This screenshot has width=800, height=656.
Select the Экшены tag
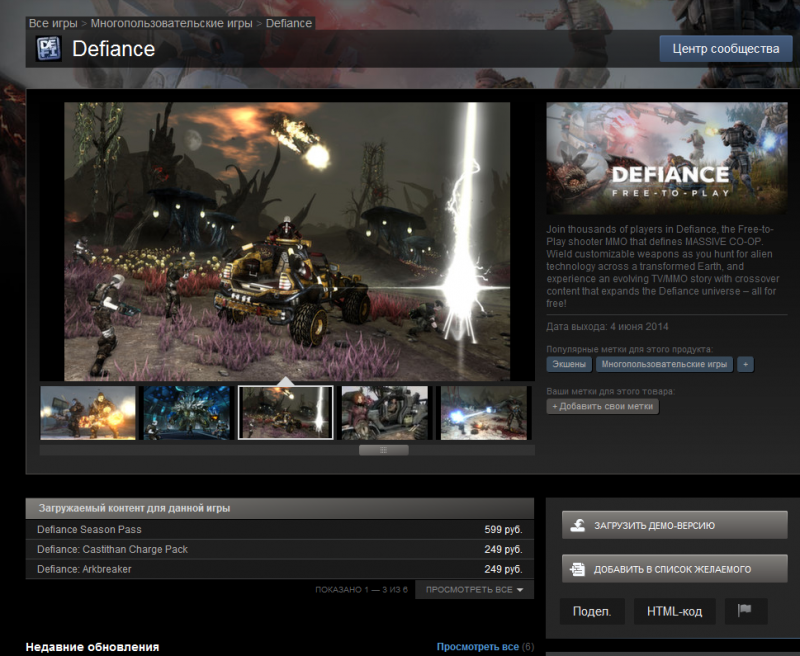(x=569, y=364)
